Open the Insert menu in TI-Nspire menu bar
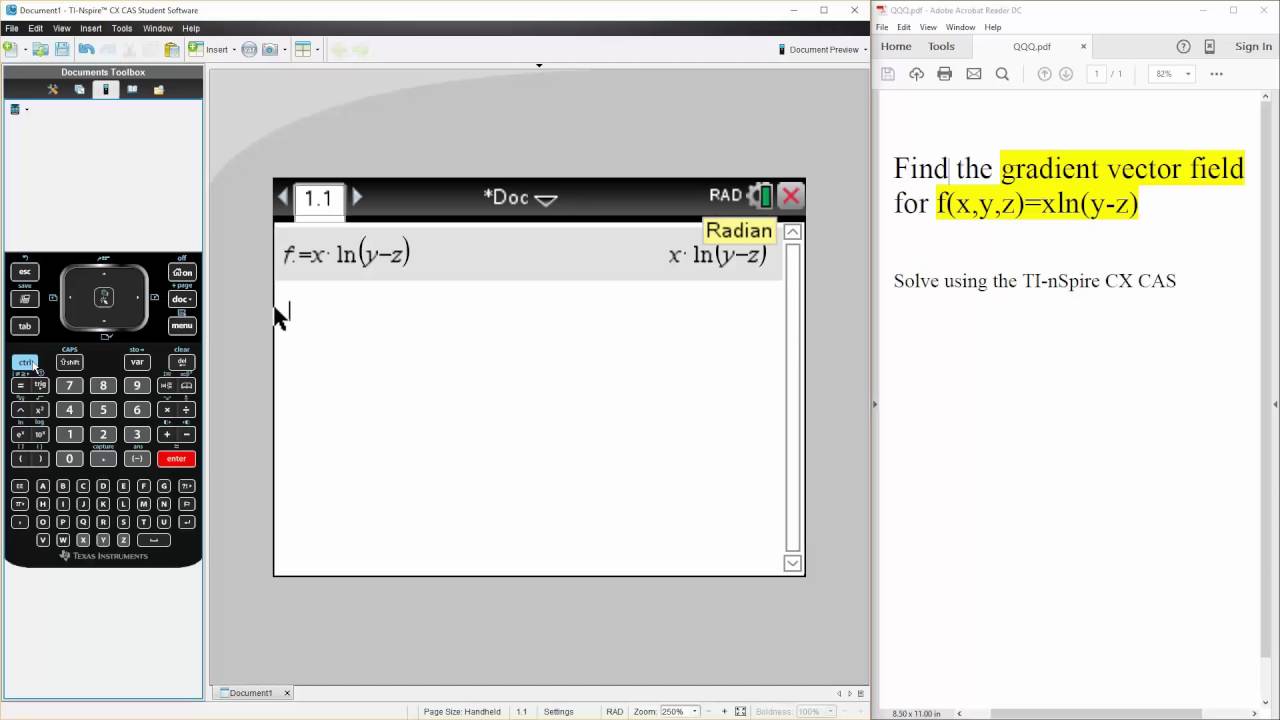1280x720 pixels. 91,28
